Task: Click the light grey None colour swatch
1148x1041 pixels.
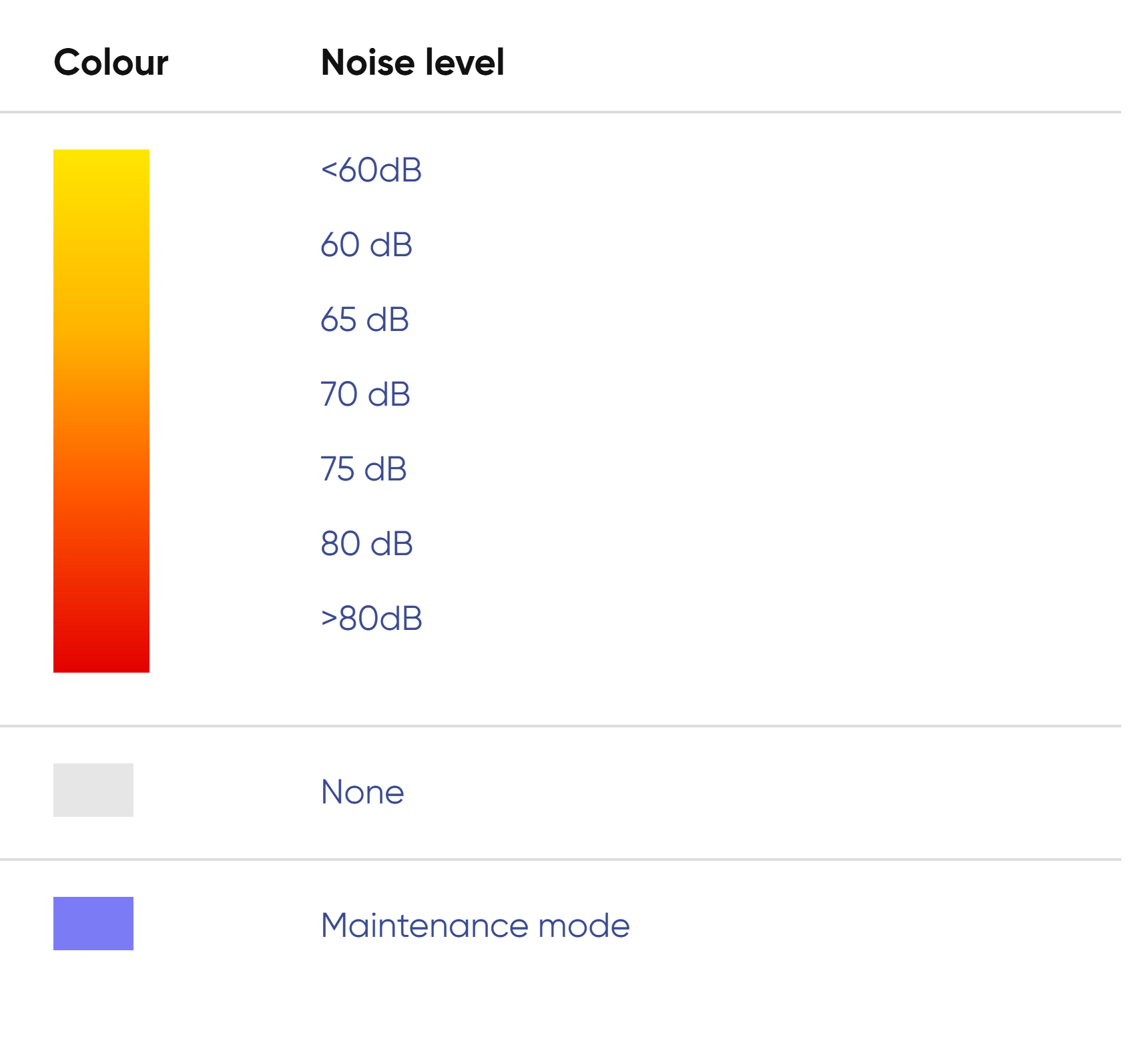Action: pyautogui.click(x=93, y=790)
